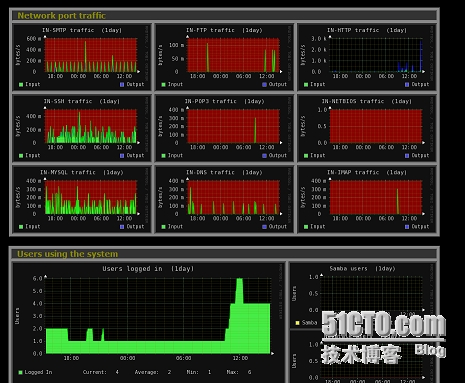Image resolution: width=465 pixels, height=383 pixels.
Task: Click the green Input swatch in IN-DNS legend
Action: (x=163, y=227)
